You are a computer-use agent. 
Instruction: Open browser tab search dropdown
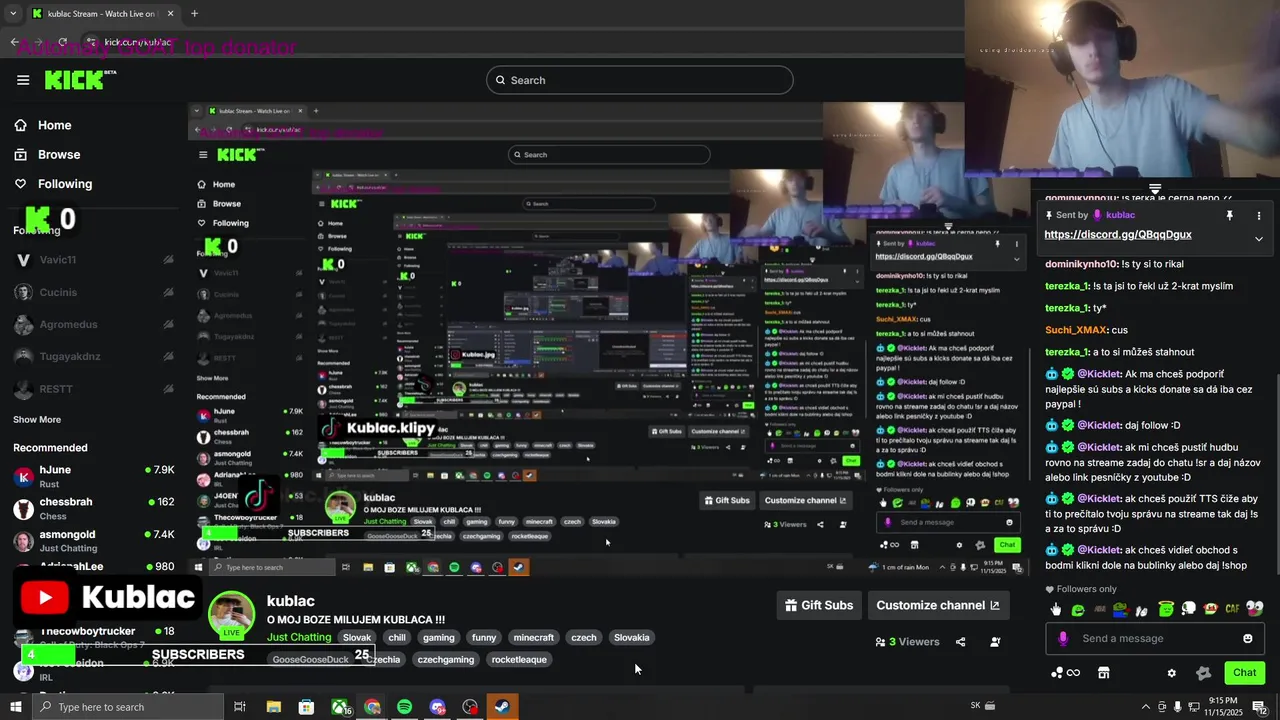12,13
